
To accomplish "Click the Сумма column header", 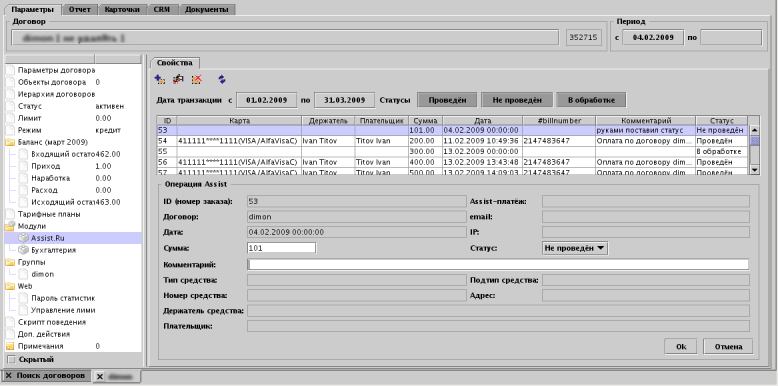I will [425, 121].
